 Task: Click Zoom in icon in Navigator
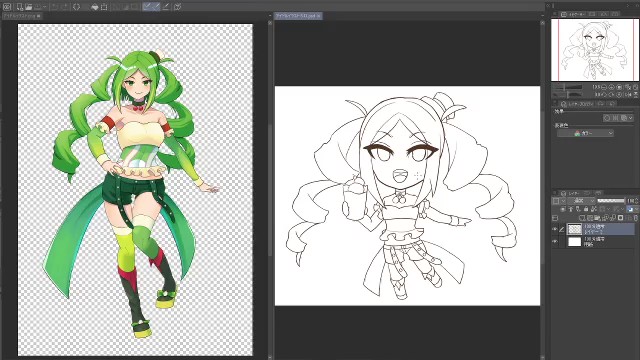(x=611, y=87)
